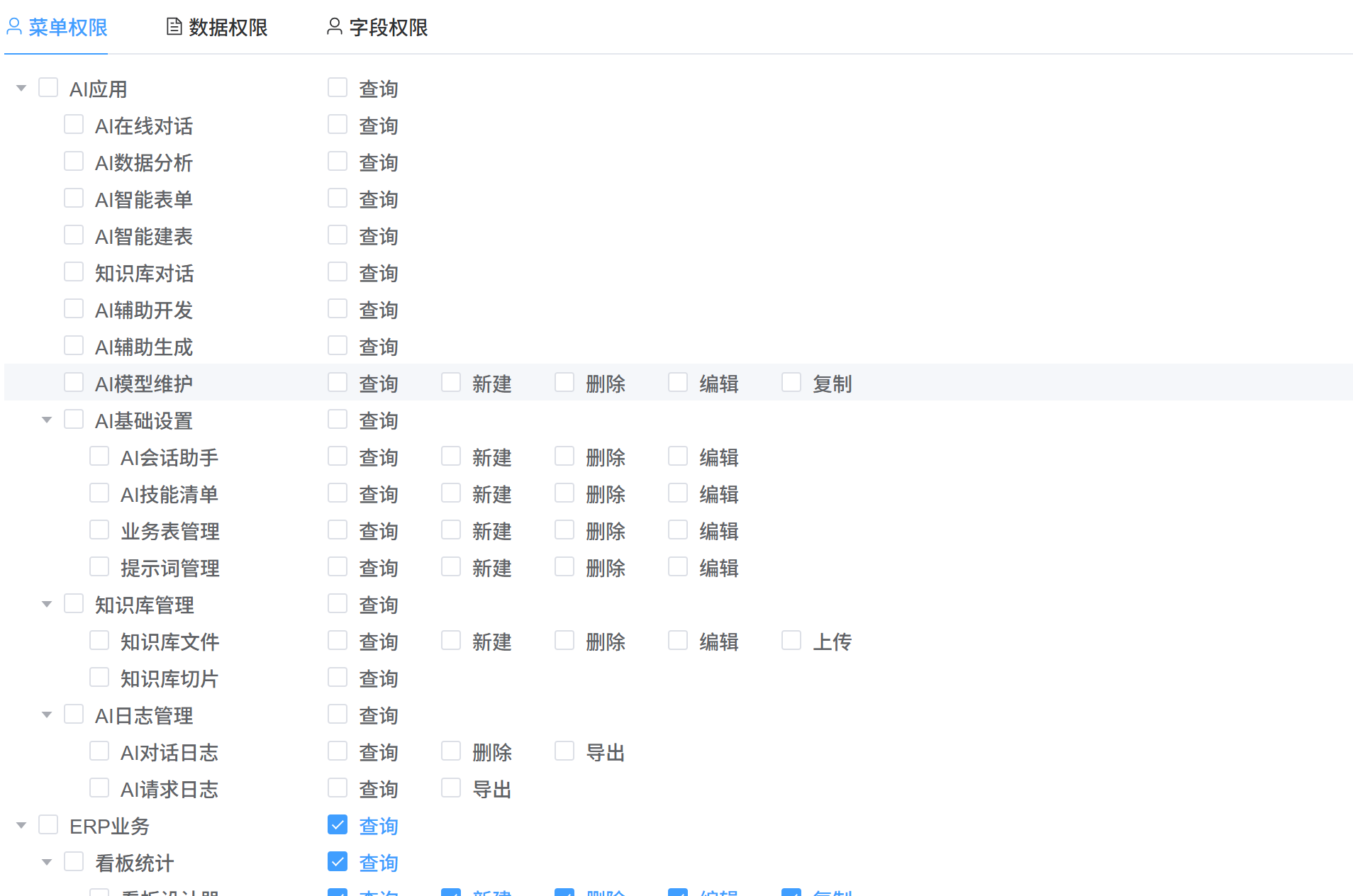Switch to the 数据权限 tab
This screenshot has height=896, width=1353.
(x=217, y=27)
